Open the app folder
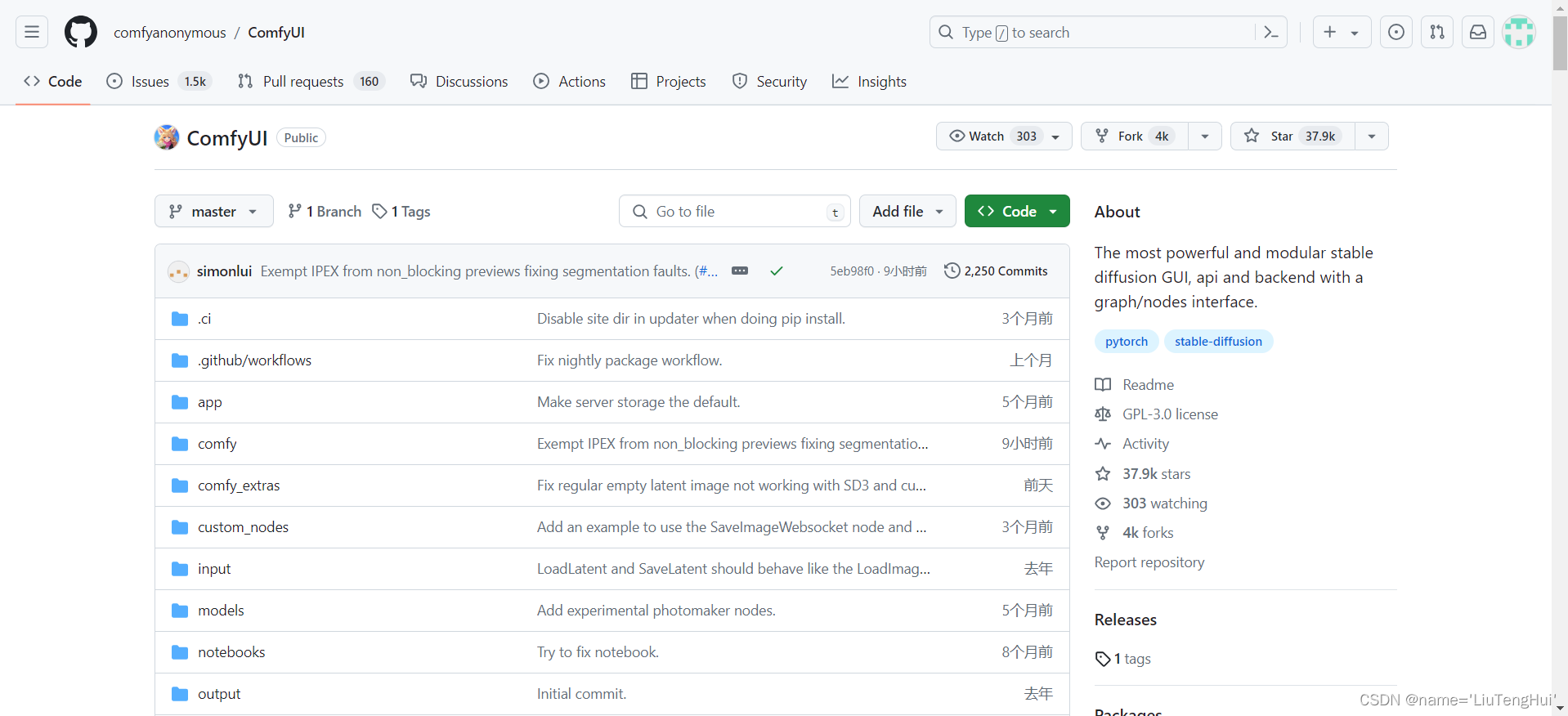 click(x=210, y=402)
